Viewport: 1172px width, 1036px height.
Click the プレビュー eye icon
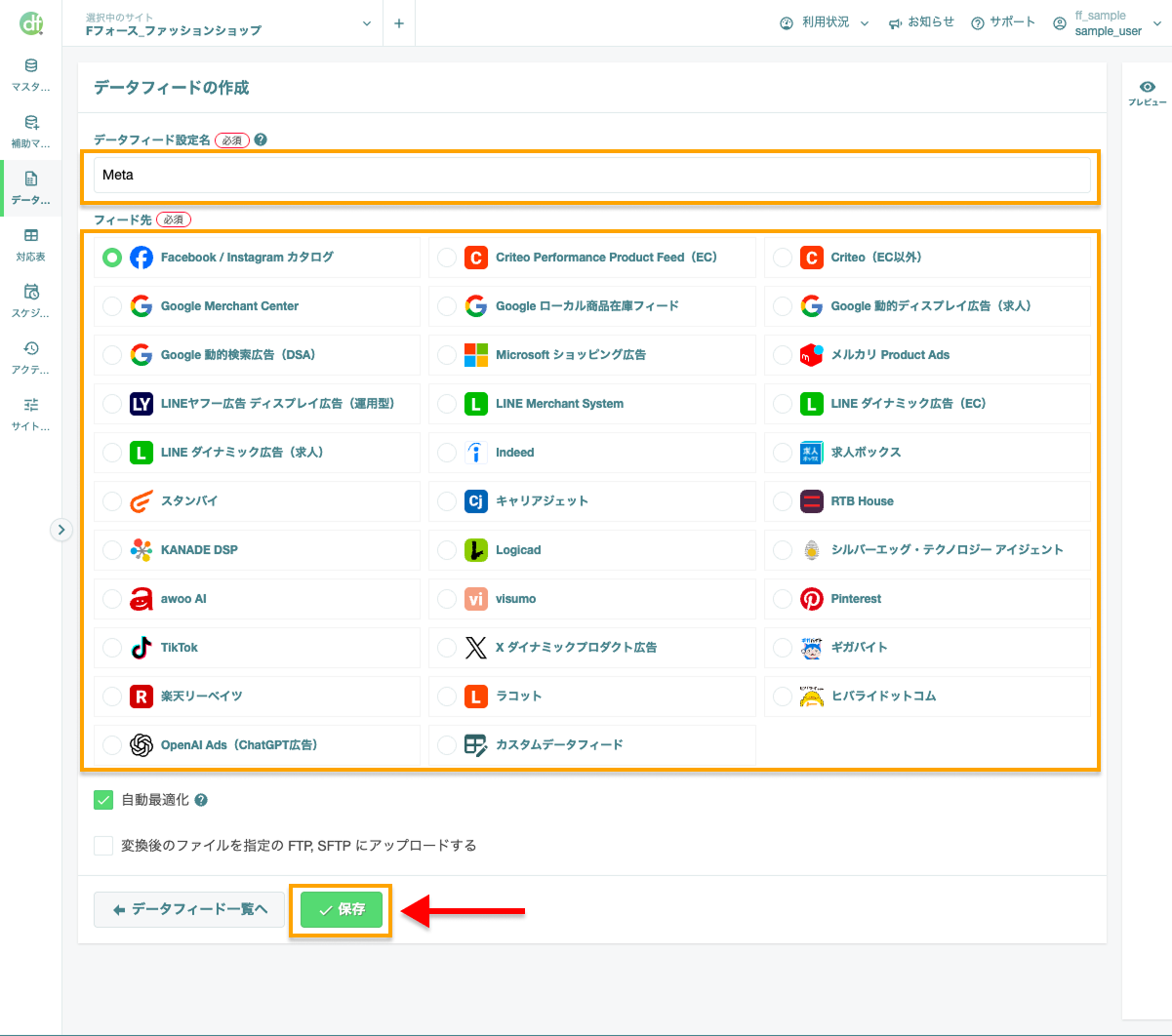[x=1147, y=88]
